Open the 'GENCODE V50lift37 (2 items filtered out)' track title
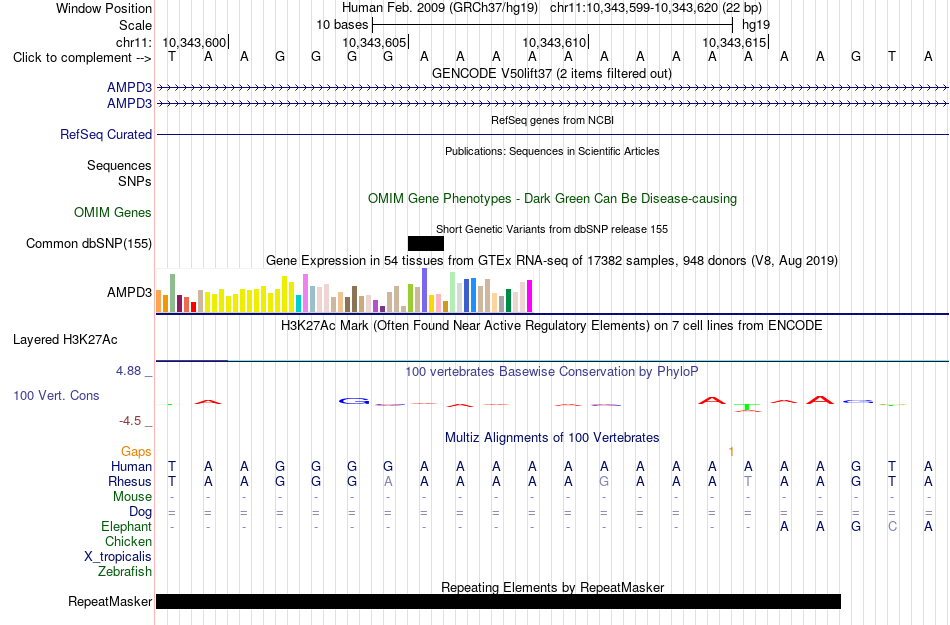 point(552,73)
